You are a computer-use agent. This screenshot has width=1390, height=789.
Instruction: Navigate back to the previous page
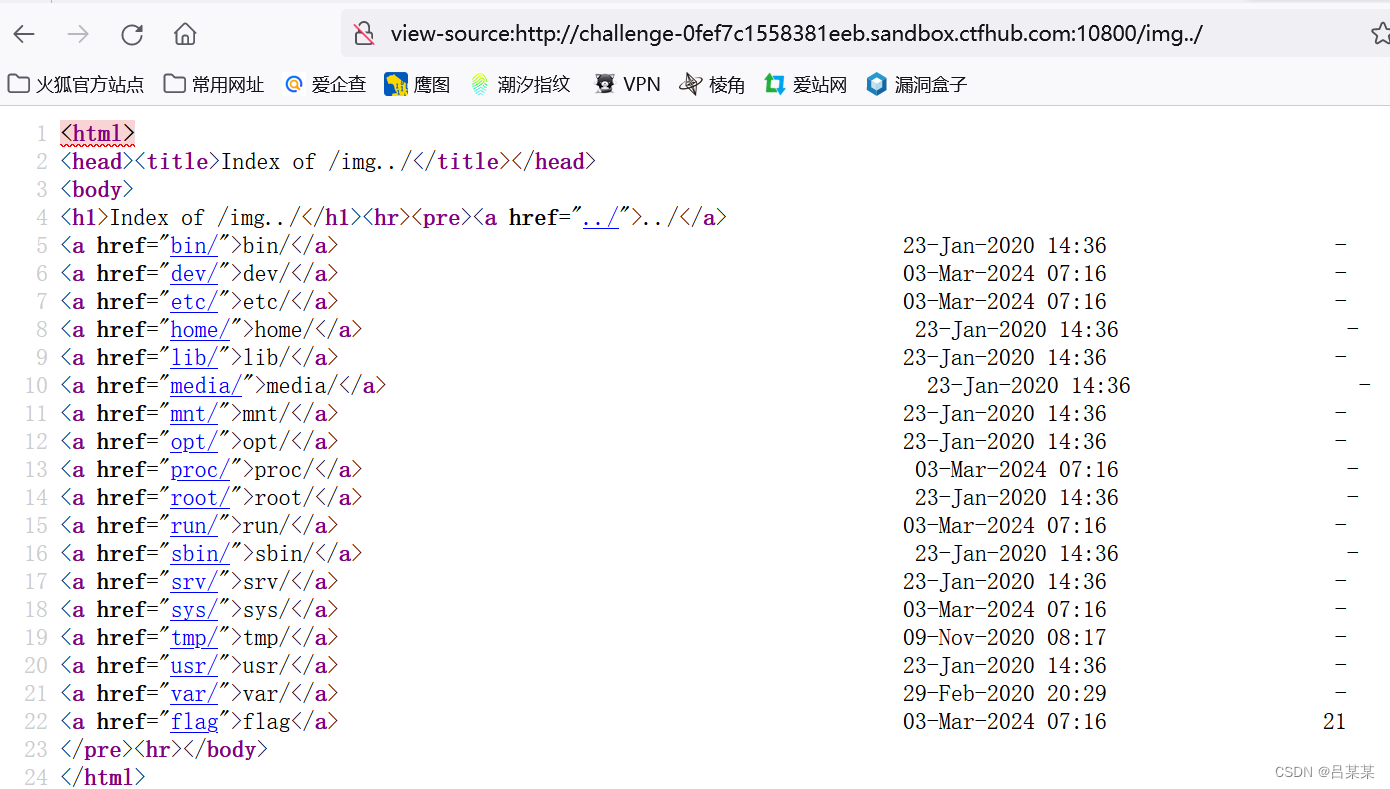coord(24,33)
